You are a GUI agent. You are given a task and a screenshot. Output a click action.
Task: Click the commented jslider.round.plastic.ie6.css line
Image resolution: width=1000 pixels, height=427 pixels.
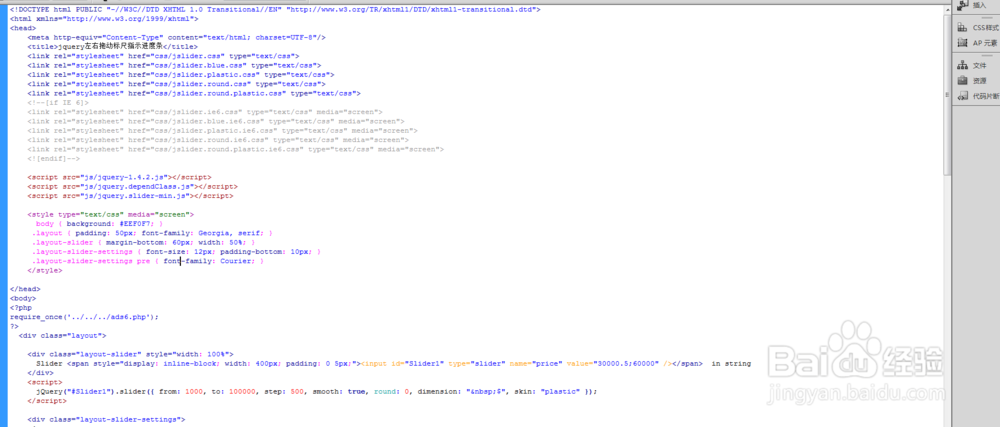(x=235, y=148)
